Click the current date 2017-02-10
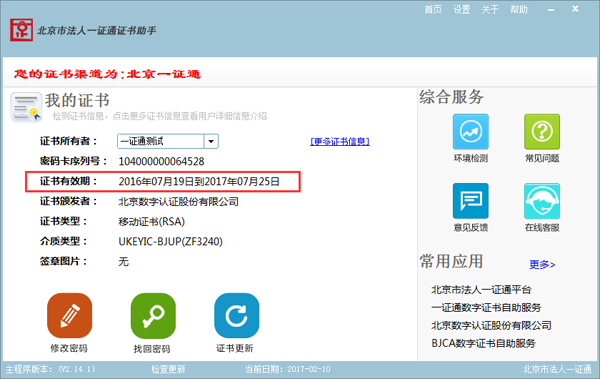 tap(309, 369)
